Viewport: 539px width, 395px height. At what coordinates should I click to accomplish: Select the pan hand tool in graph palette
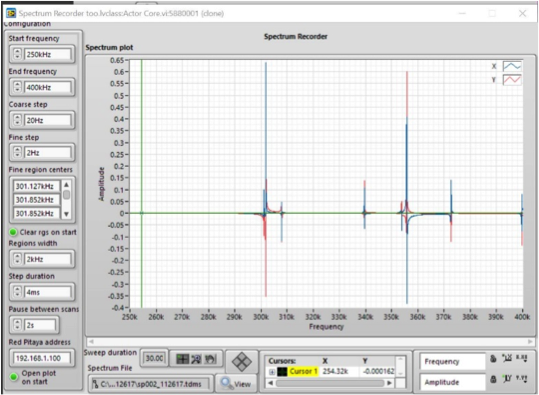pyautogui.click(x=210, y=359)
